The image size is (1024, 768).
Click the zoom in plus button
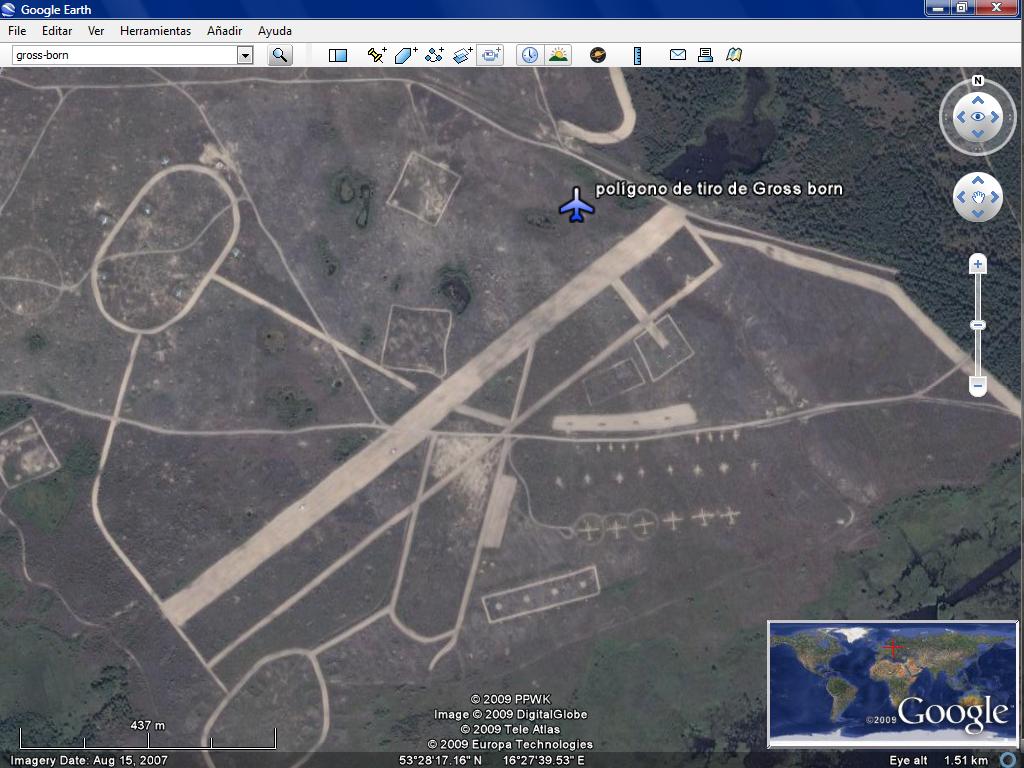click(x=978, y=264)
